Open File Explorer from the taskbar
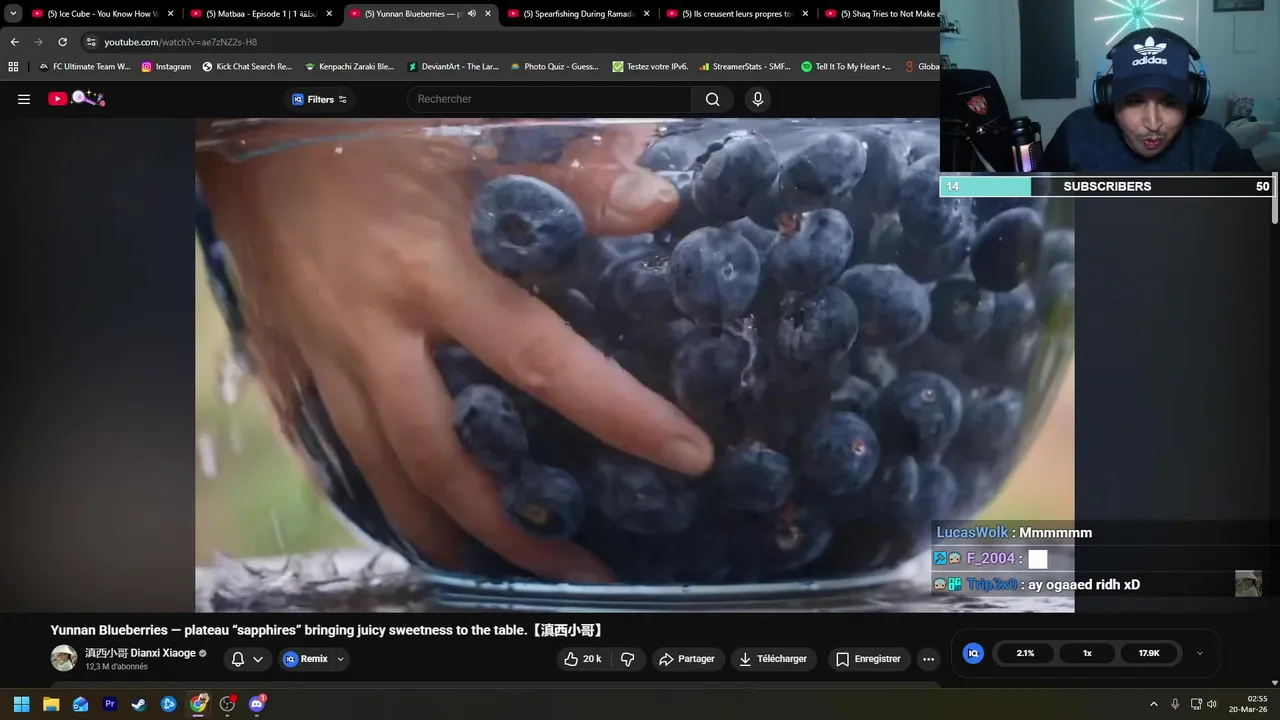The height and width of the screenshot is (720, 1280). (51, 704)
